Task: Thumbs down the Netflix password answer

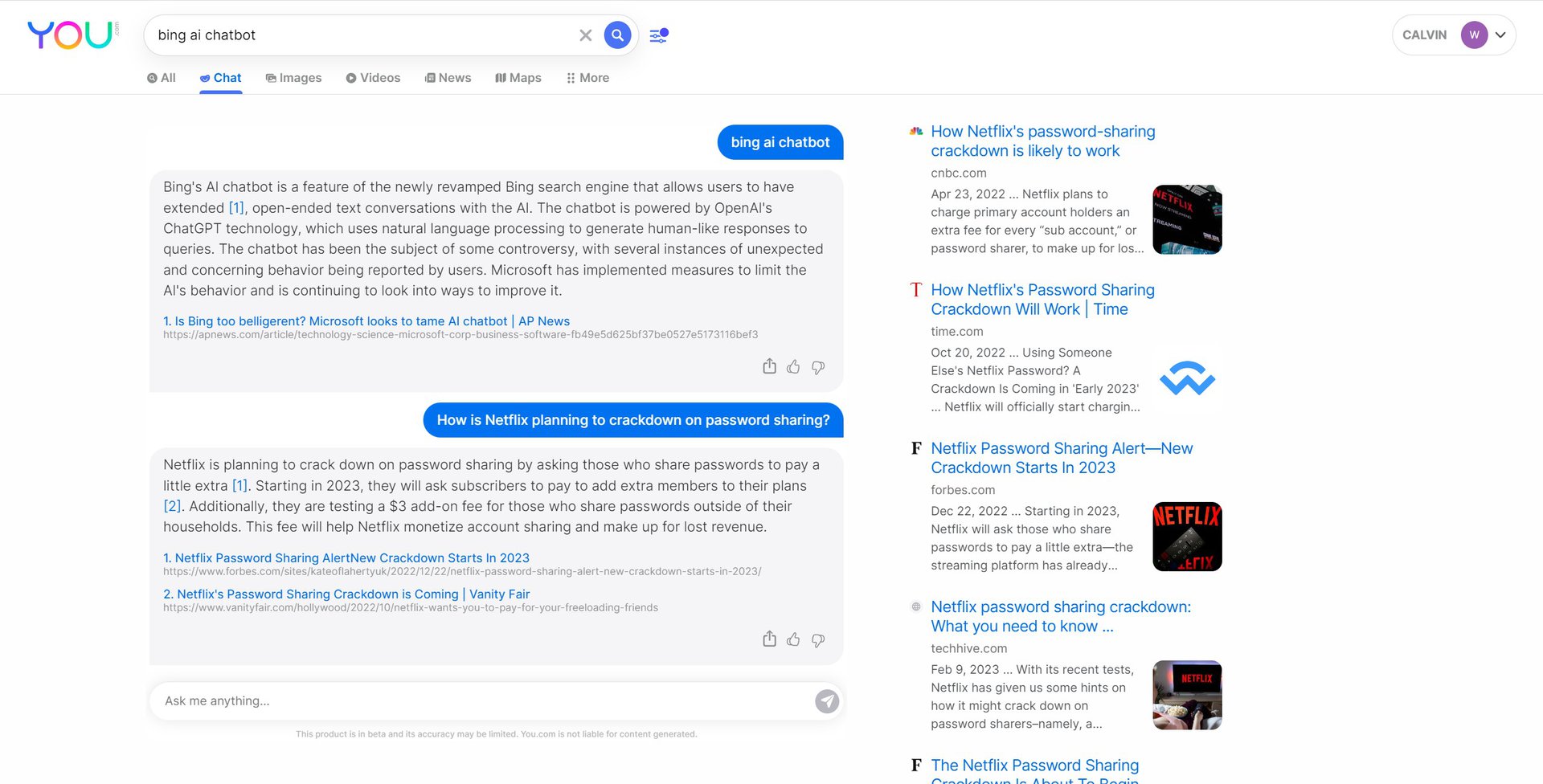Action: (x=818, y=640)
